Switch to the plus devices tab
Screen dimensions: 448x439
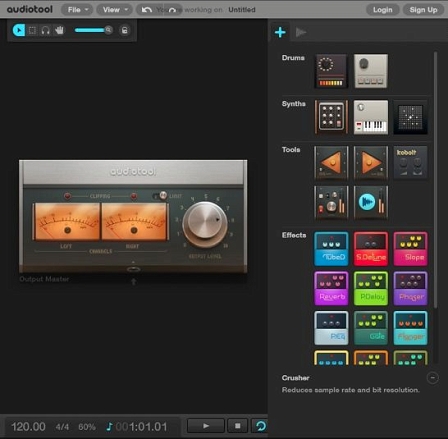tap(280, 32)
